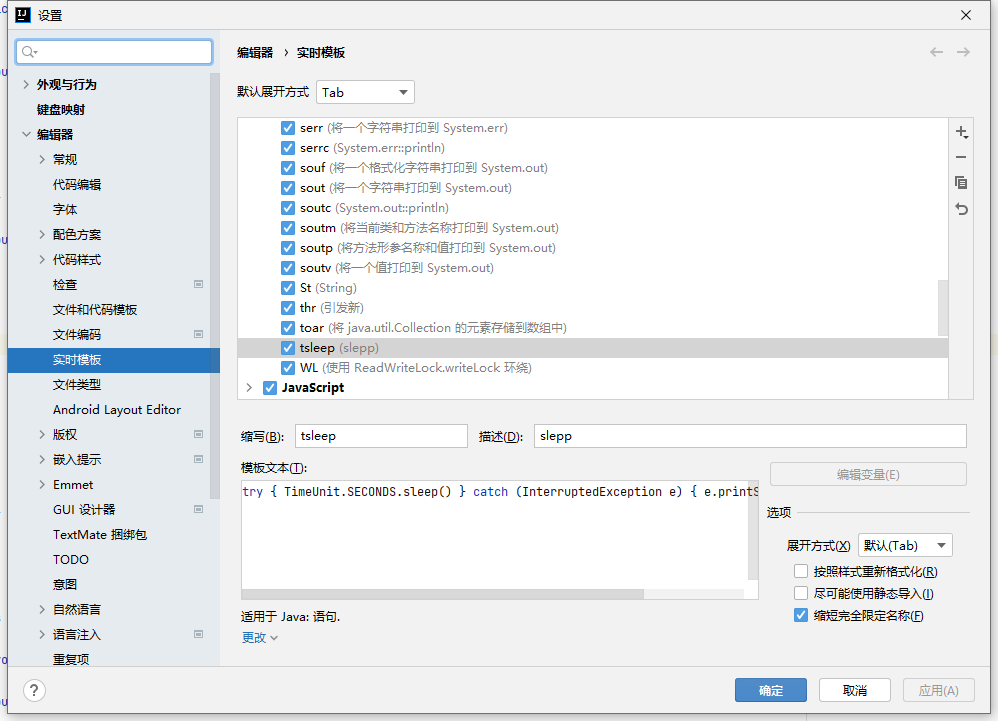Select the soutv template row

click(x=593, y=268)
